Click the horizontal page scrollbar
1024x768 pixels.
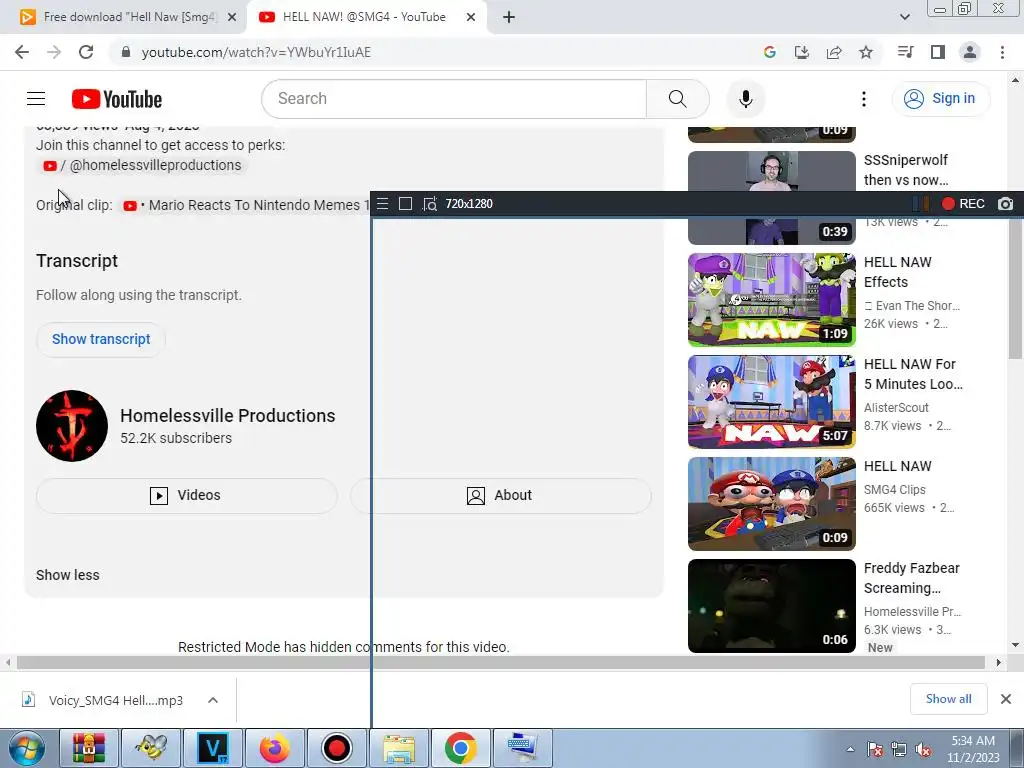click(502, 662)
